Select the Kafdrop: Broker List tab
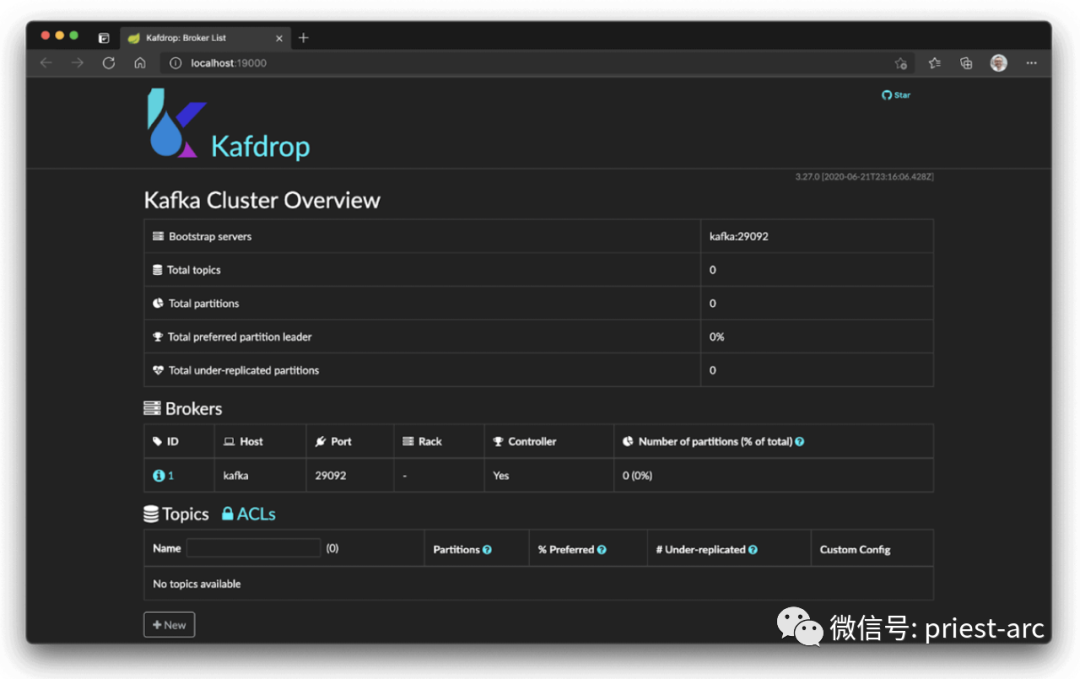Viewport: 1080px width, 679px height. (x=205, y=38)
